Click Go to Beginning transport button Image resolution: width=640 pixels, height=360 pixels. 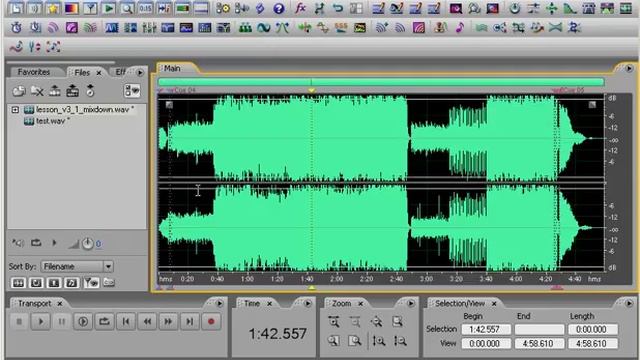click(x=126, y=322)
